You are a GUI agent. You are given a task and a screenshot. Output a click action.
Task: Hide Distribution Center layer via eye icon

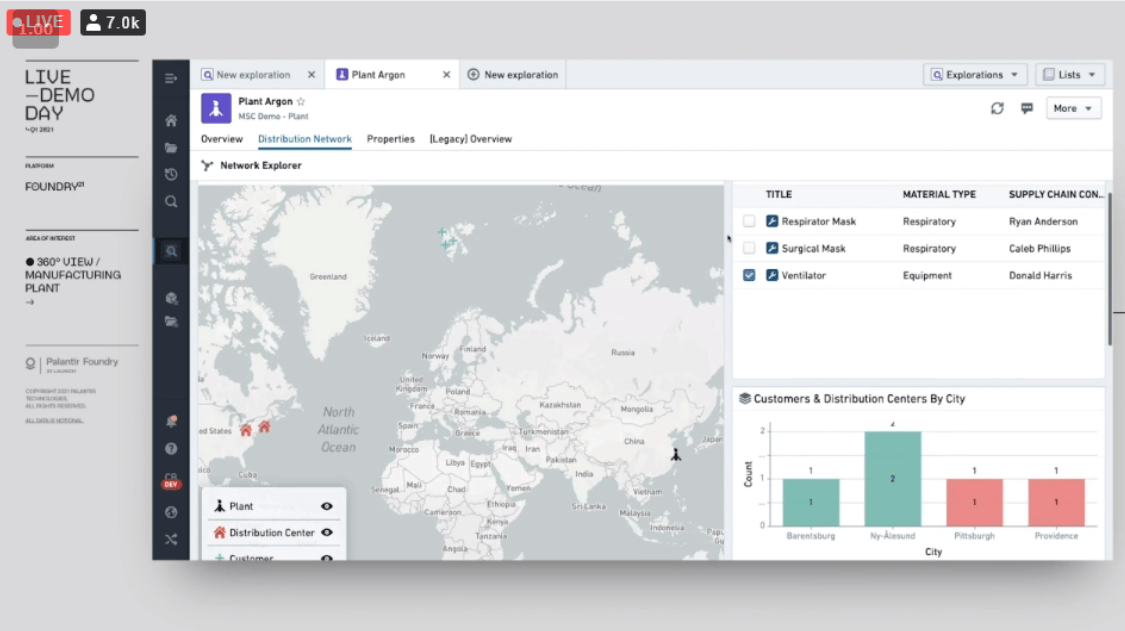coord(326,533)
